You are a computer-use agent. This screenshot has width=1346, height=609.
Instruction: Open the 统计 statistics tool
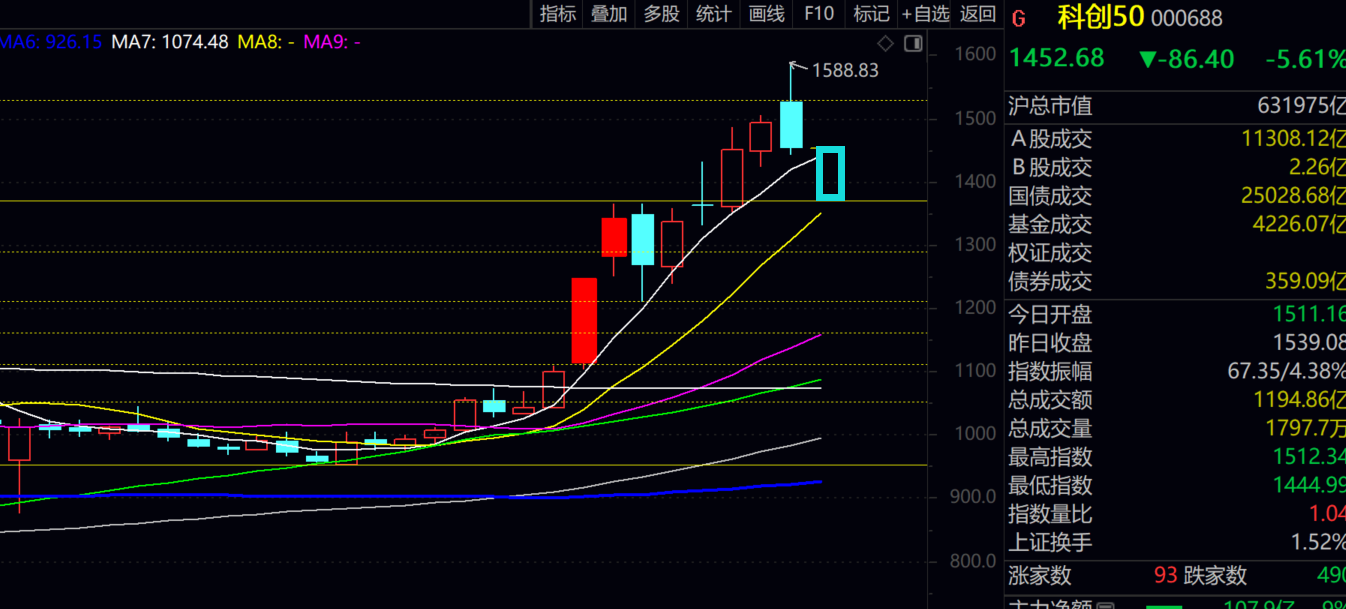[x=713, y=13]
